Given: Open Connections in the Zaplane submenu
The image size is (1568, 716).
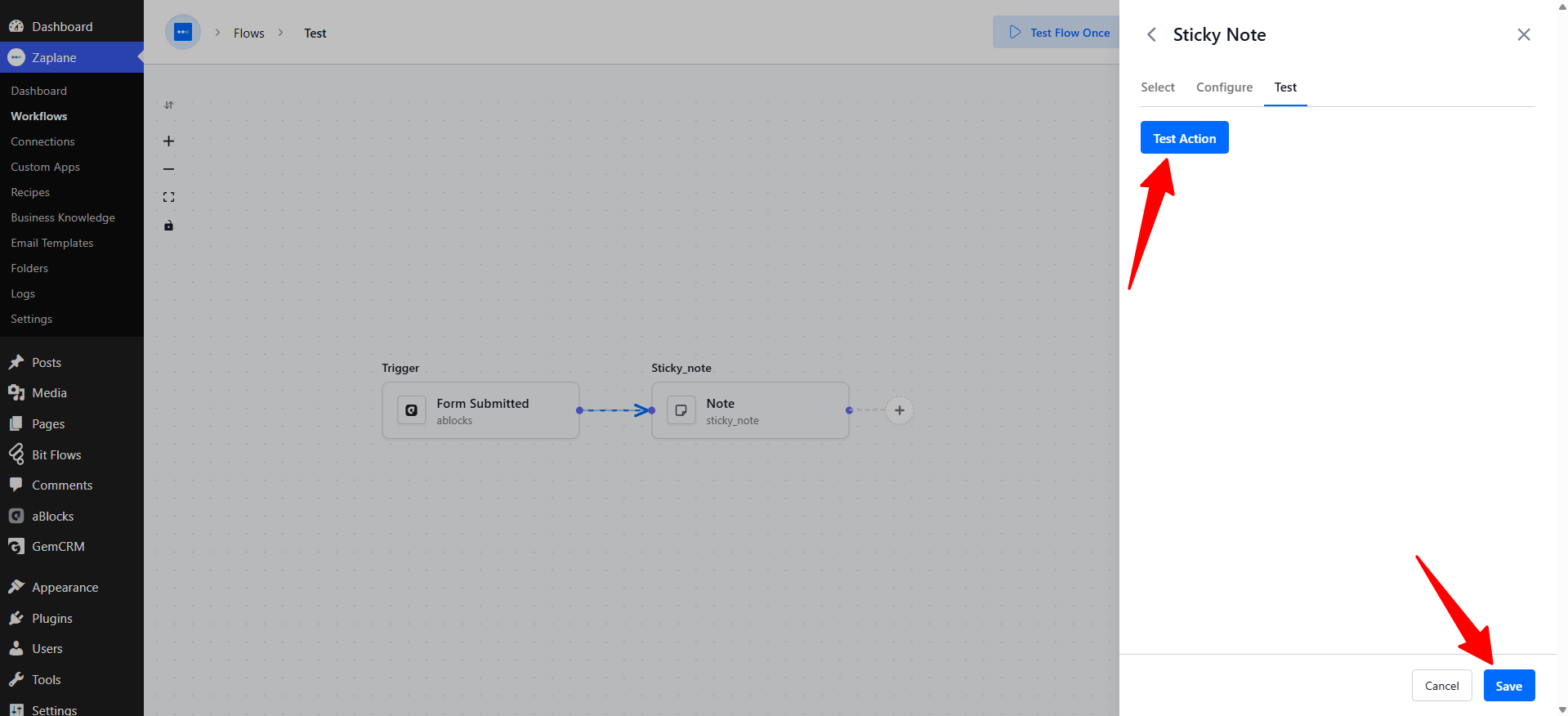Looking at the screenshot, I should (42, 141).
